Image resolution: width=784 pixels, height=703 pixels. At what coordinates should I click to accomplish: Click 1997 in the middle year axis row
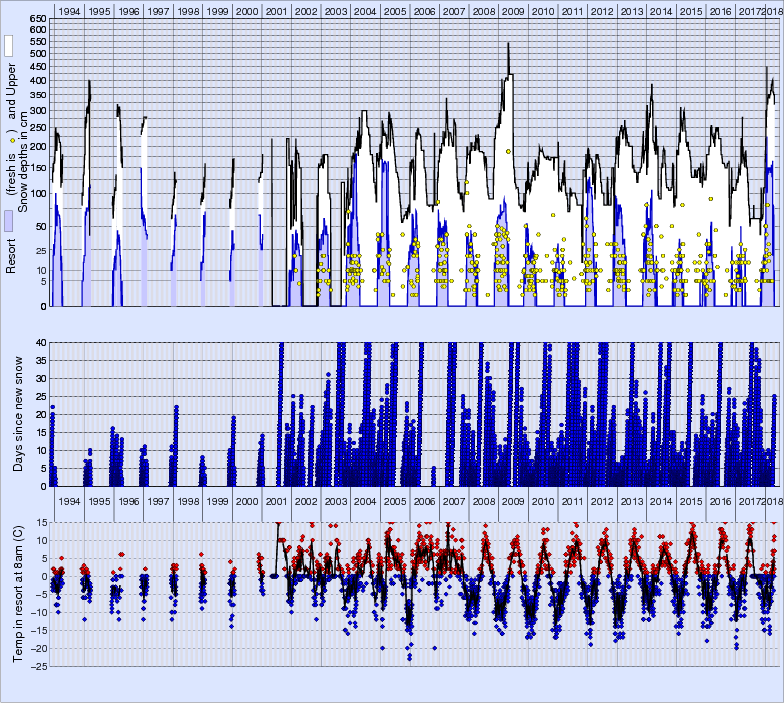click(158, 501)
